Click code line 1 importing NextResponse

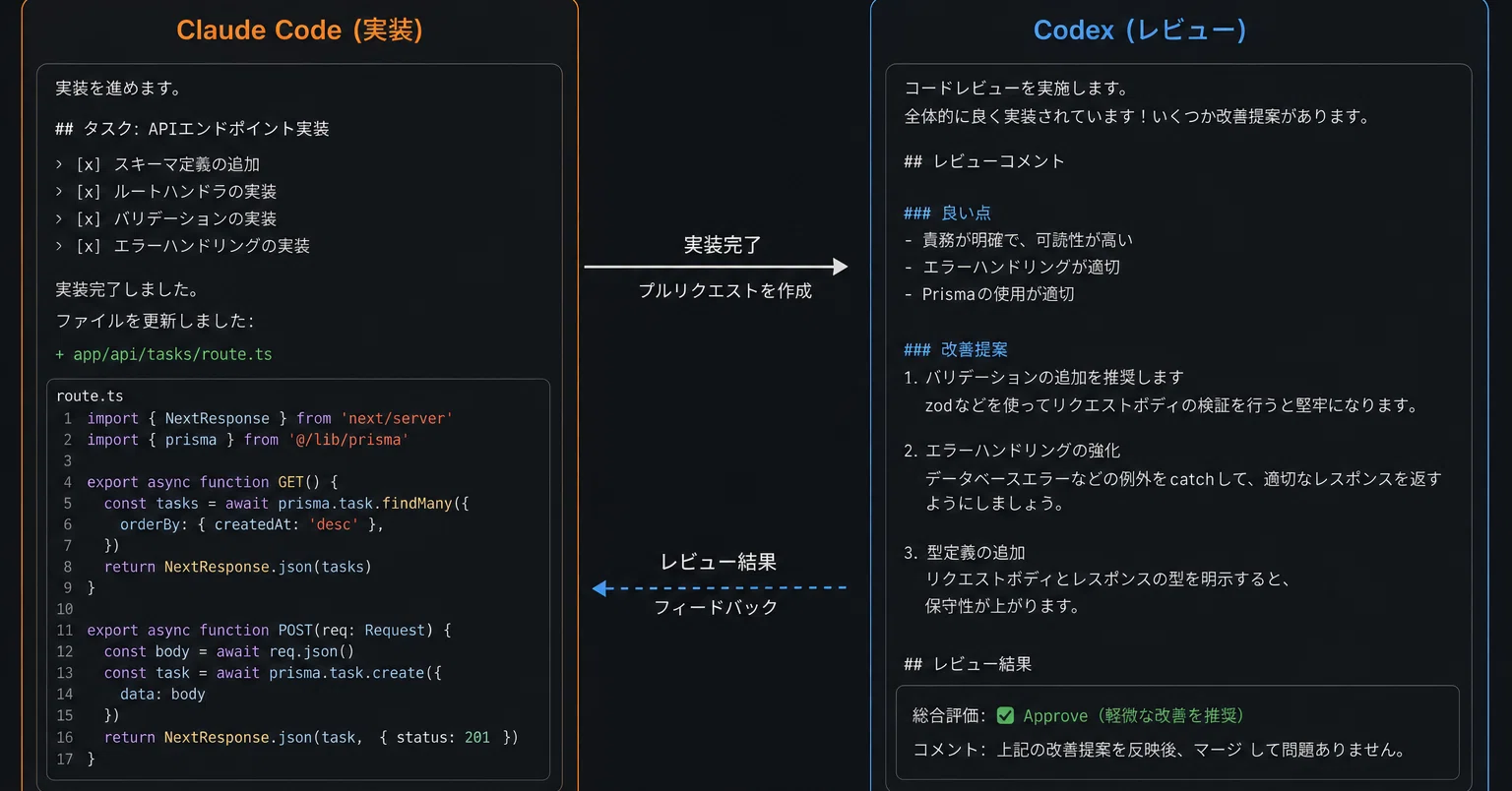point(270,418)
